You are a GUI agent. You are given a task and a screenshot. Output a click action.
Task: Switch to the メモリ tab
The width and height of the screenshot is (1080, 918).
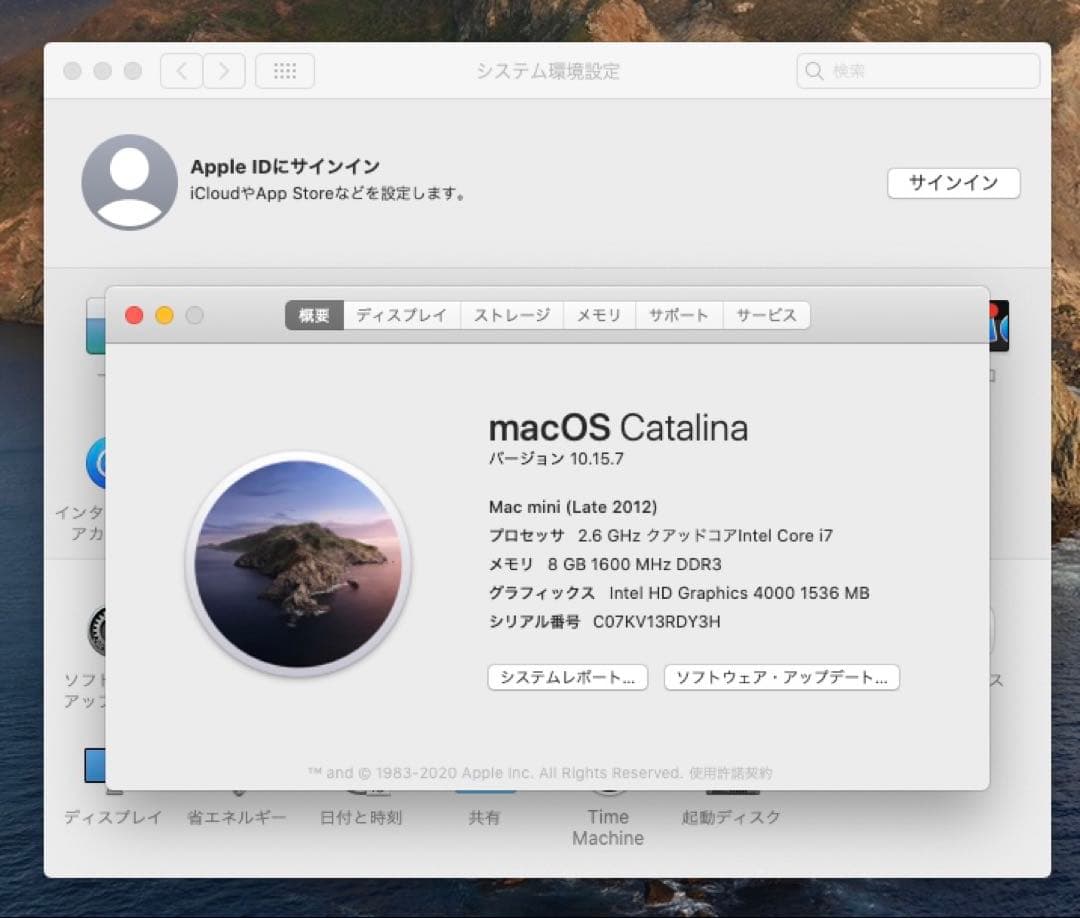(600, 315)
